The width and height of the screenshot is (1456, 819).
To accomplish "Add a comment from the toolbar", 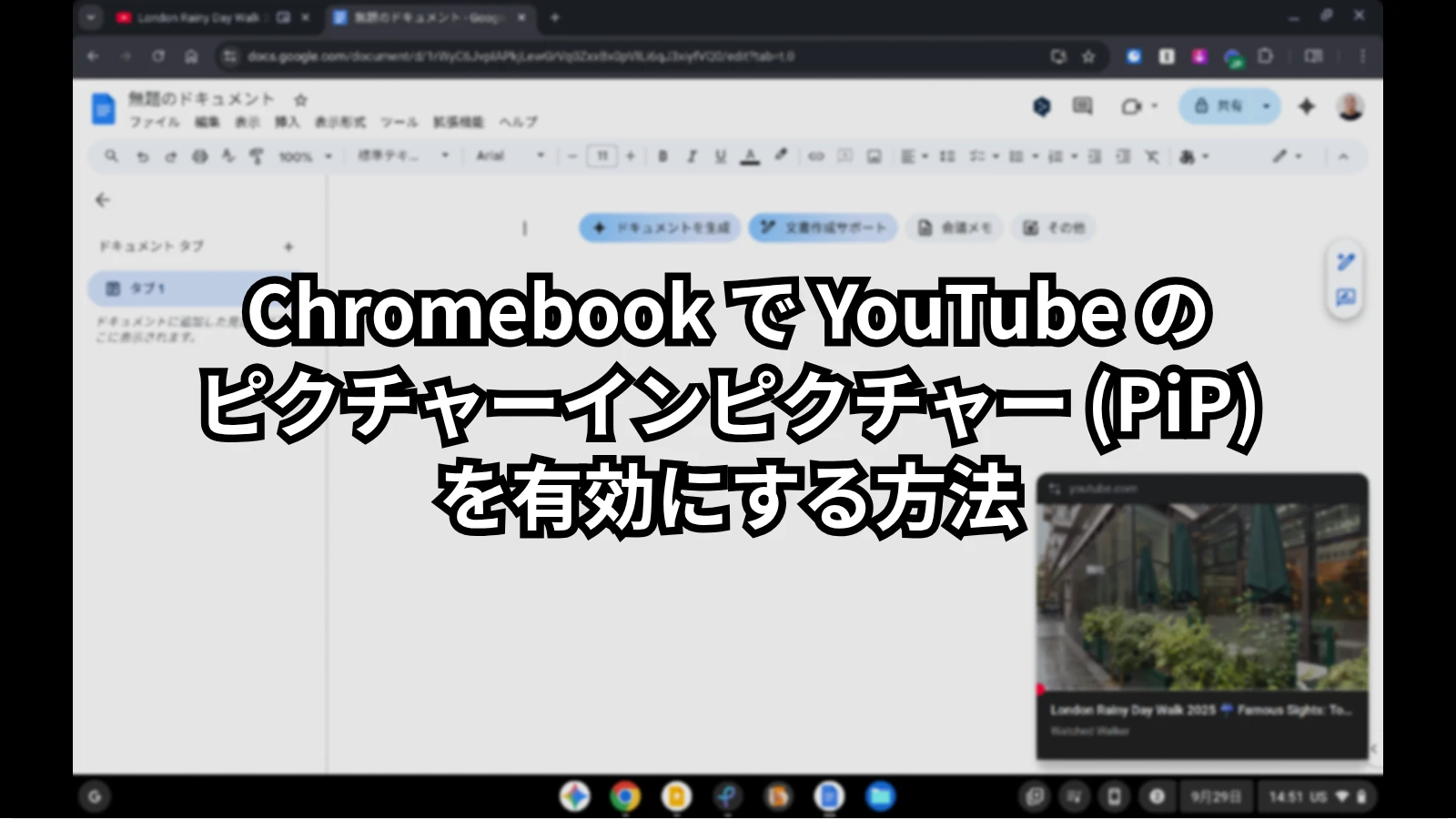I will pos(844,157).
